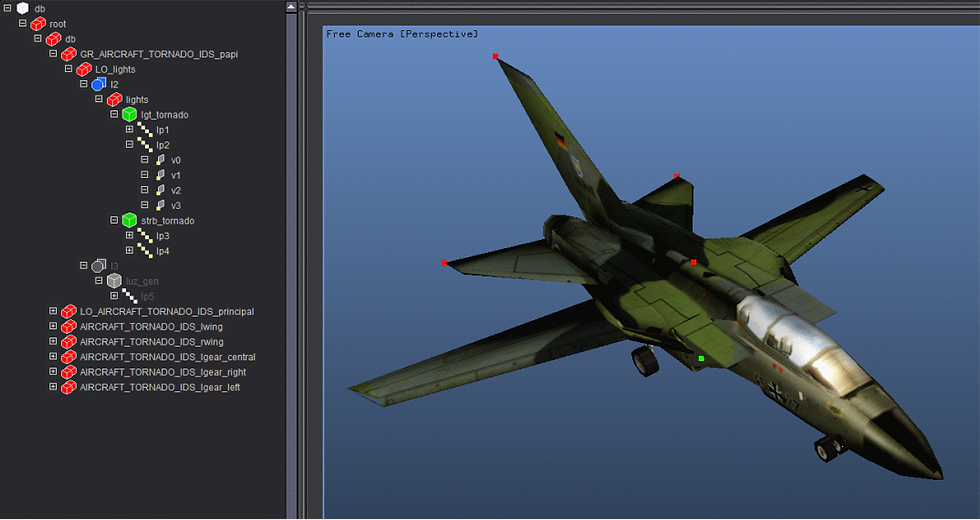Click gray object icon beside luz_gen

tap(114, 281)
